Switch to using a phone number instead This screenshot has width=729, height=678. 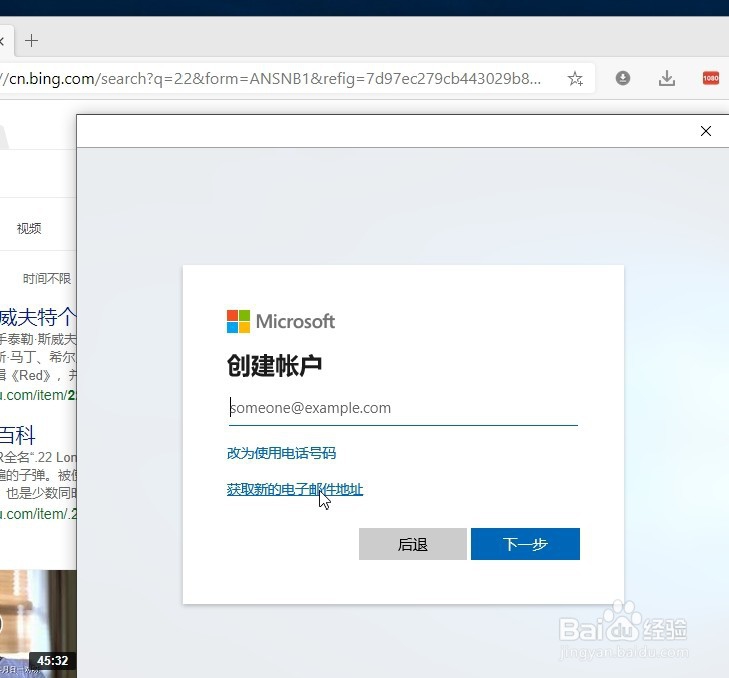coord(281,453)
